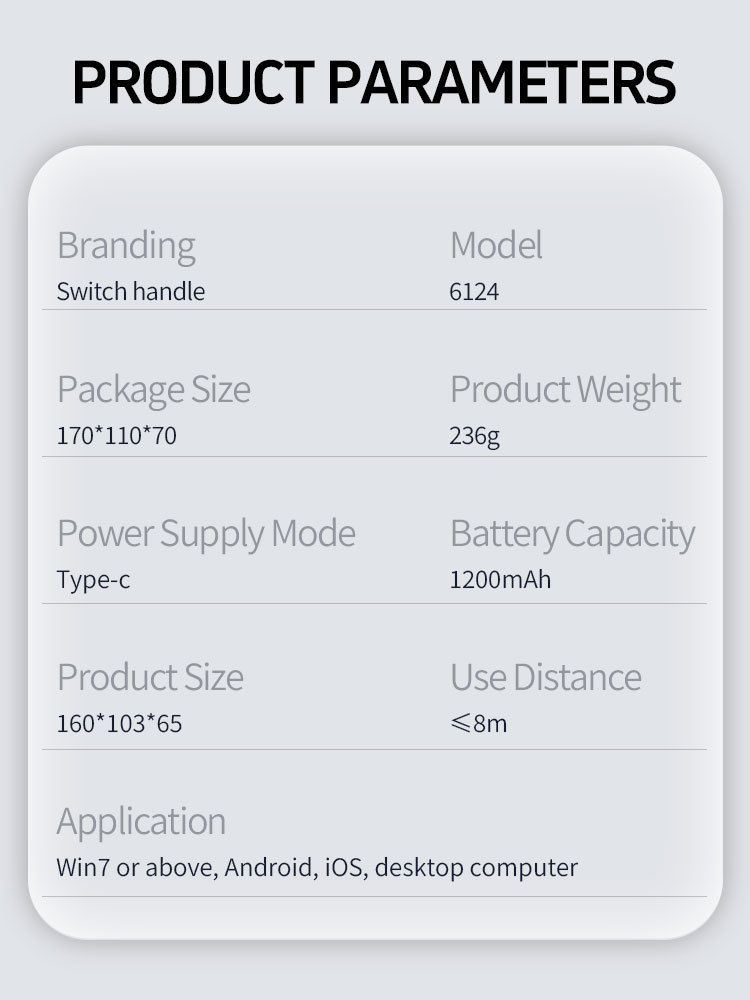Viewport: 750px width, 1000px height.
Task: Click the Use Distance label
Action: [x=545, y=678]
